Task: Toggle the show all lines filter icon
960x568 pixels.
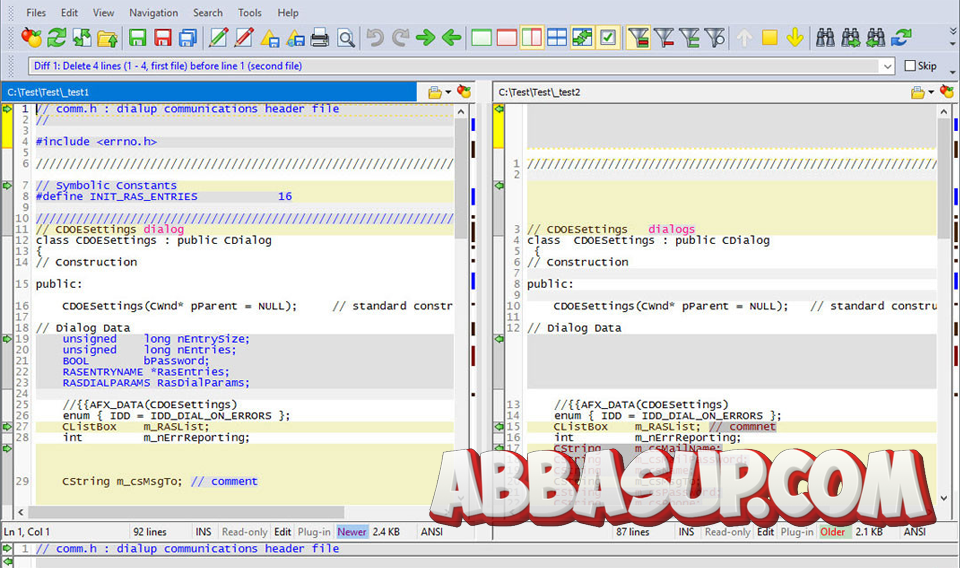Action: click(639, 38)
